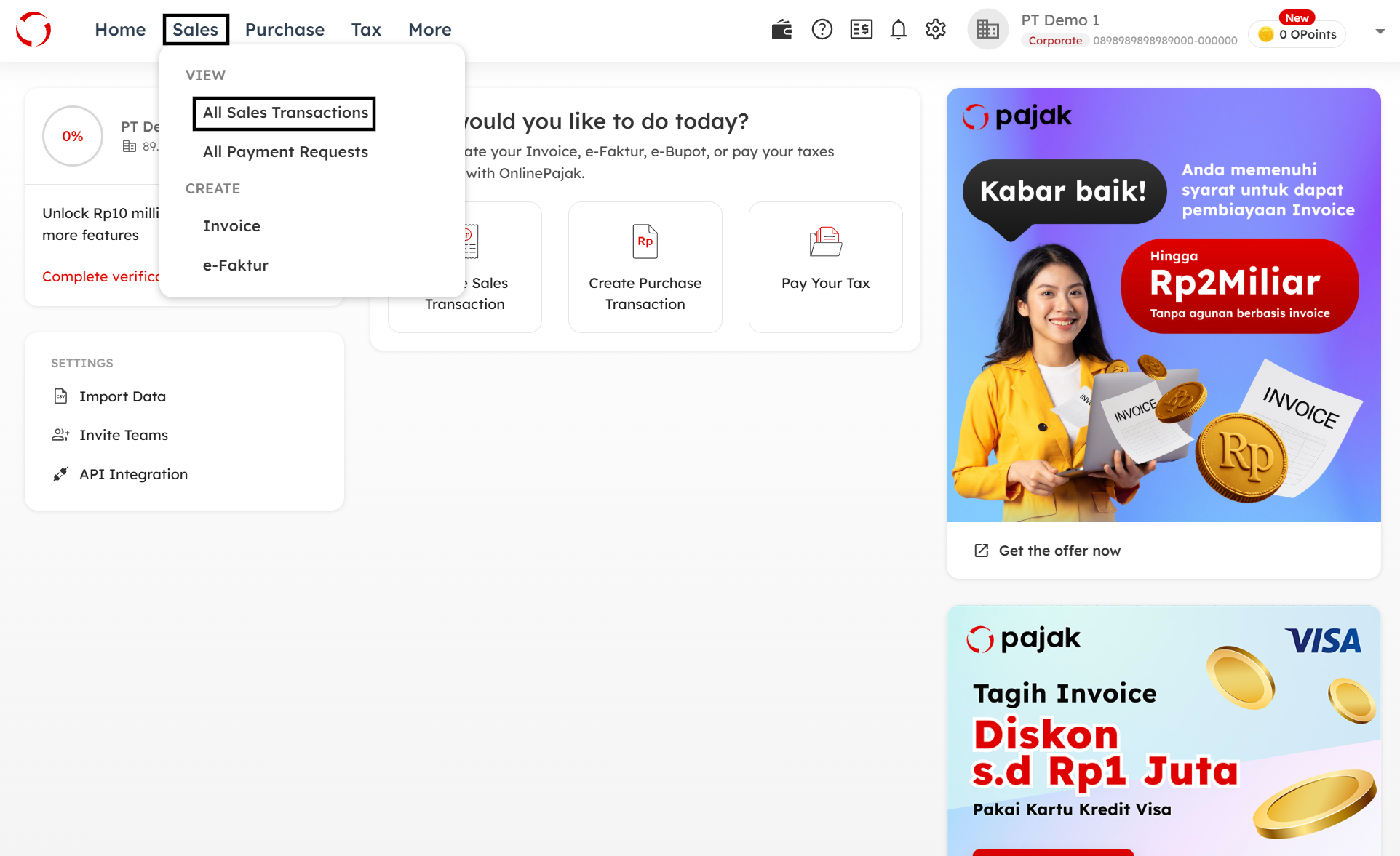The height and width of the screenshot is (856, 1400).
Task: Open the billing statement icon
Action: [861, 30]
